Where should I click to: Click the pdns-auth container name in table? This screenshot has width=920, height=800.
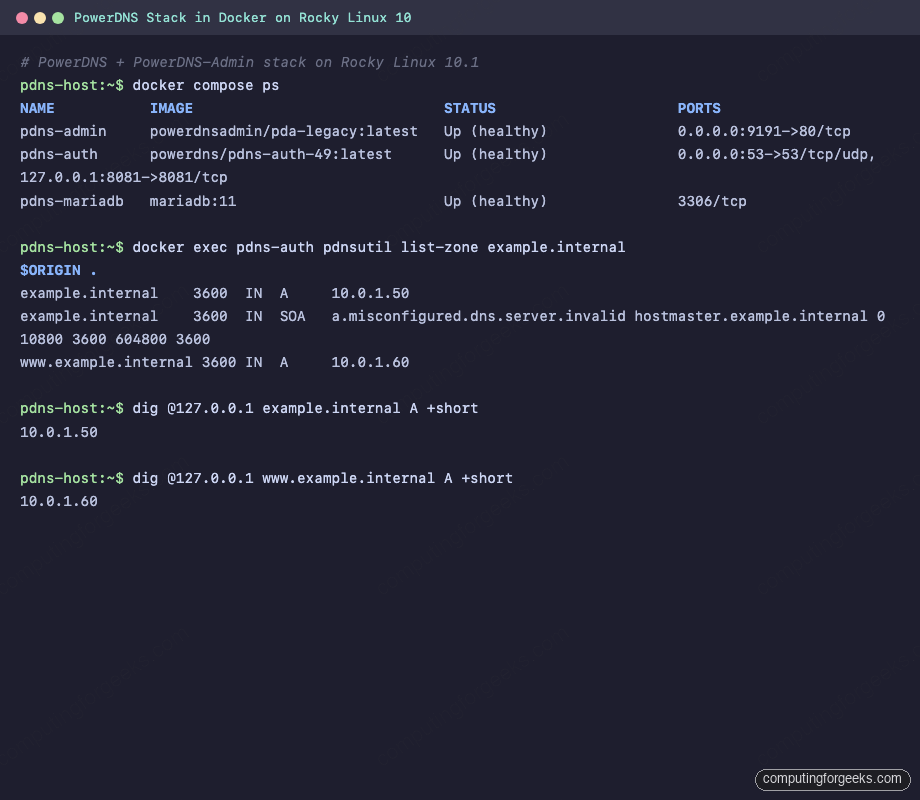59,154
